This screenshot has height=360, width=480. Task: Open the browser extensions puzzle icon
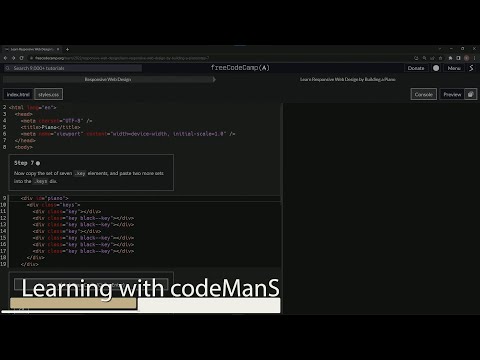click(450, 58)
